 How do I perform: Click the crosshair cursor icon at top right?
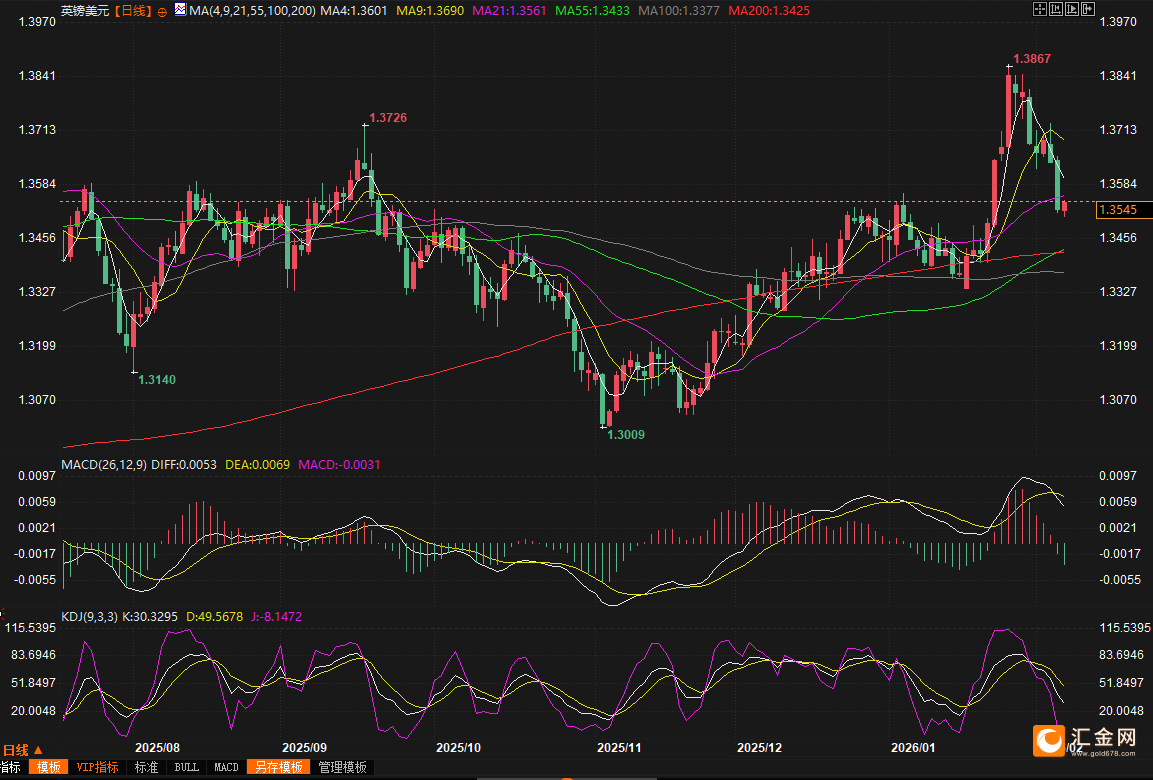[1039, 9]
